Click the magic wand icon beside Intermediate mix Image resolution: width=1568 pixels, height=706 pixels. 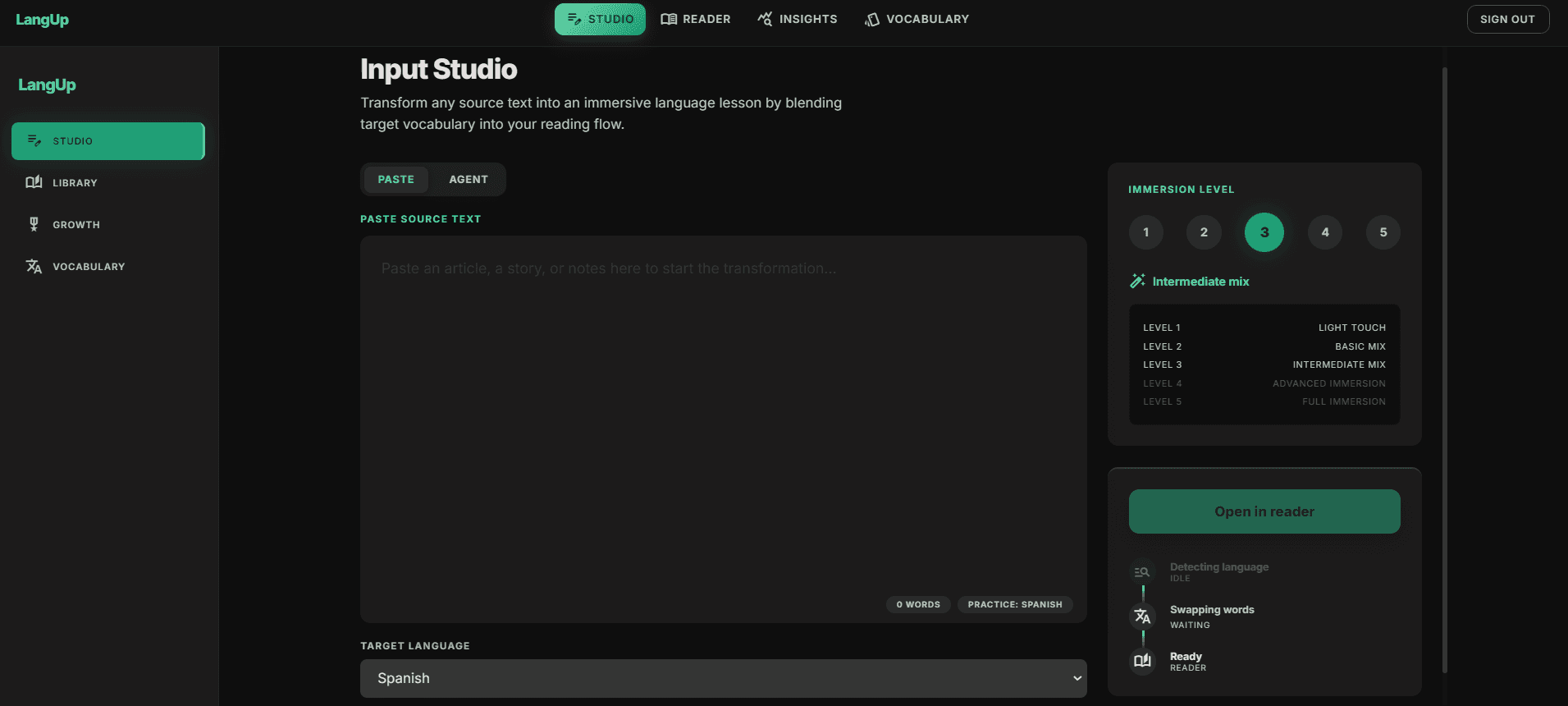[x=1137, y=281]
